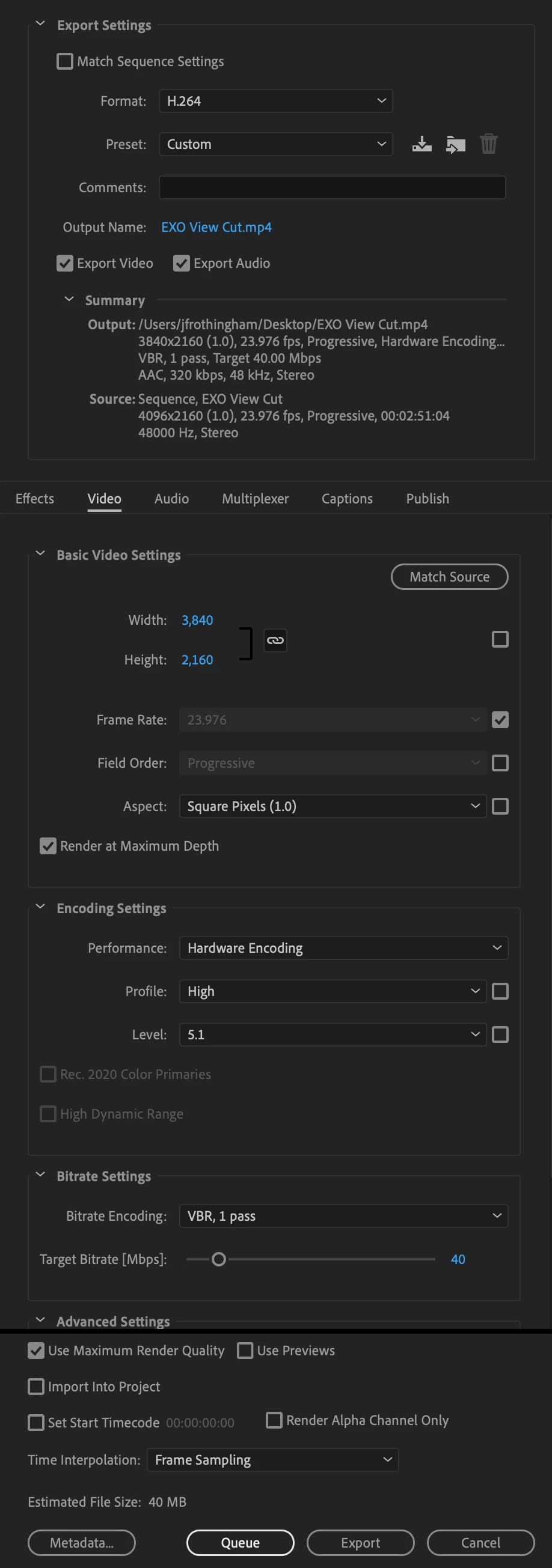Collapse the Export Settings section arrow

[x=41, y=25]
